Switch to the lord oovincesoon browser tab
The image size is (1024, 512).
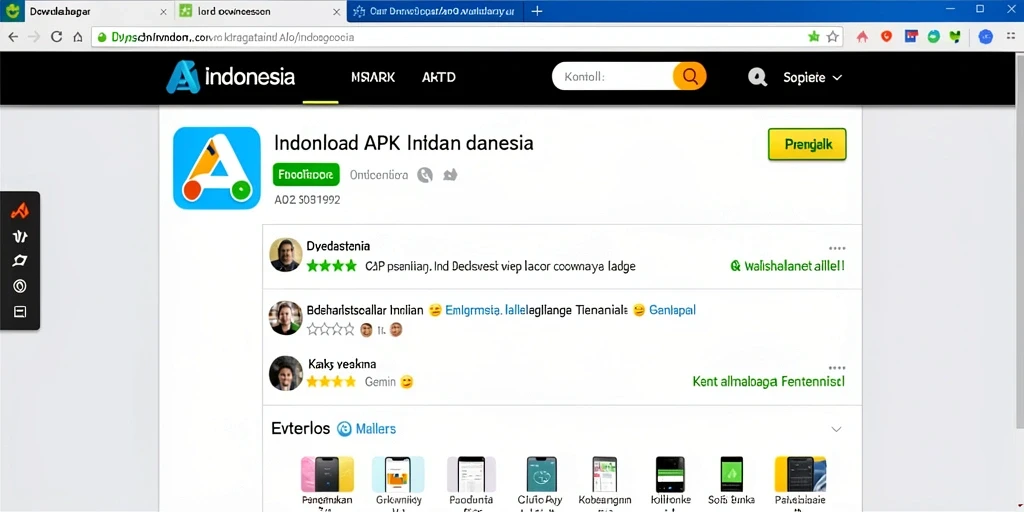click(261, 11)
